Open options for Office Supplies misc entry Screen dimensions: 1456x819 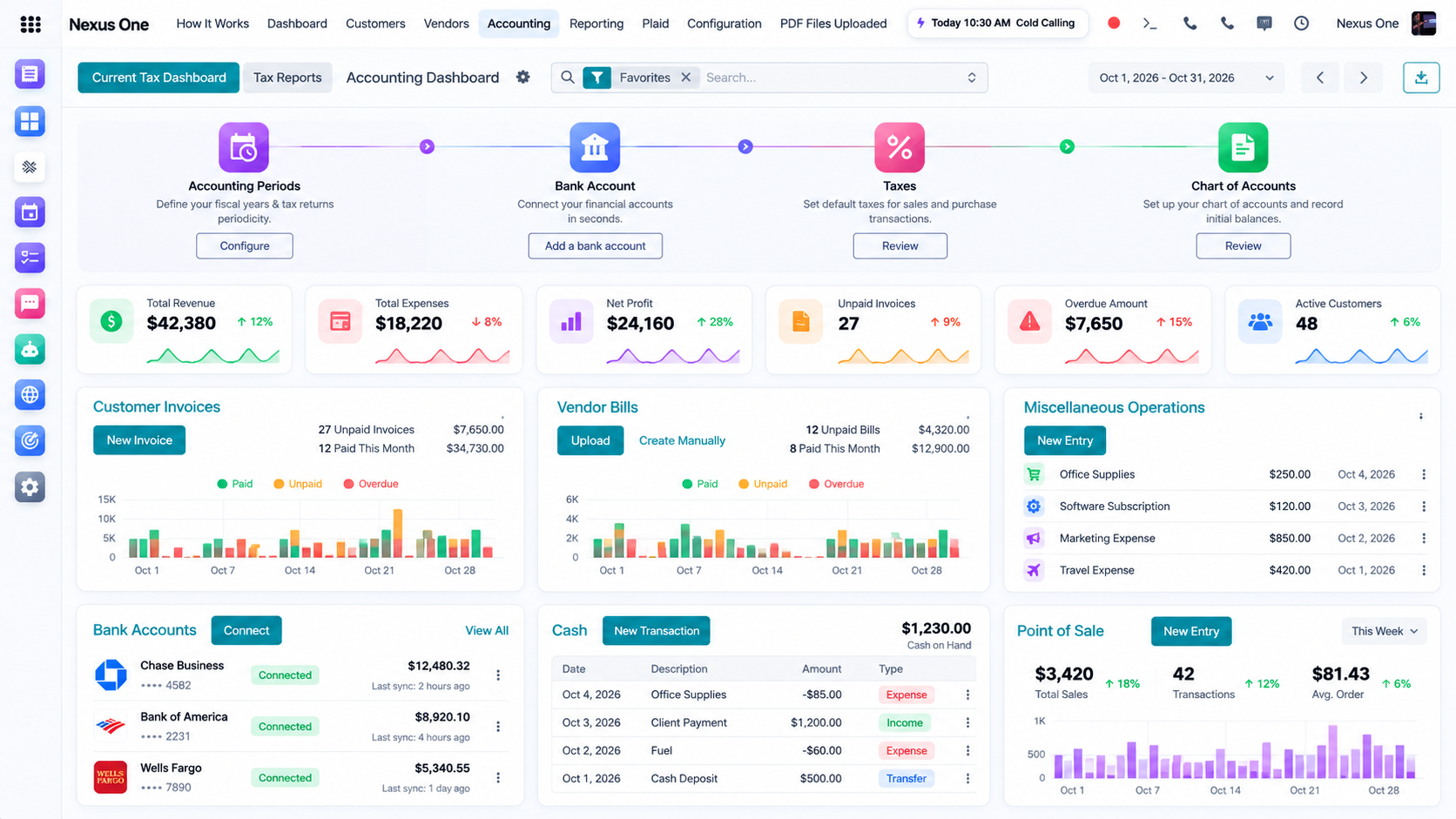coord(1424,474)
